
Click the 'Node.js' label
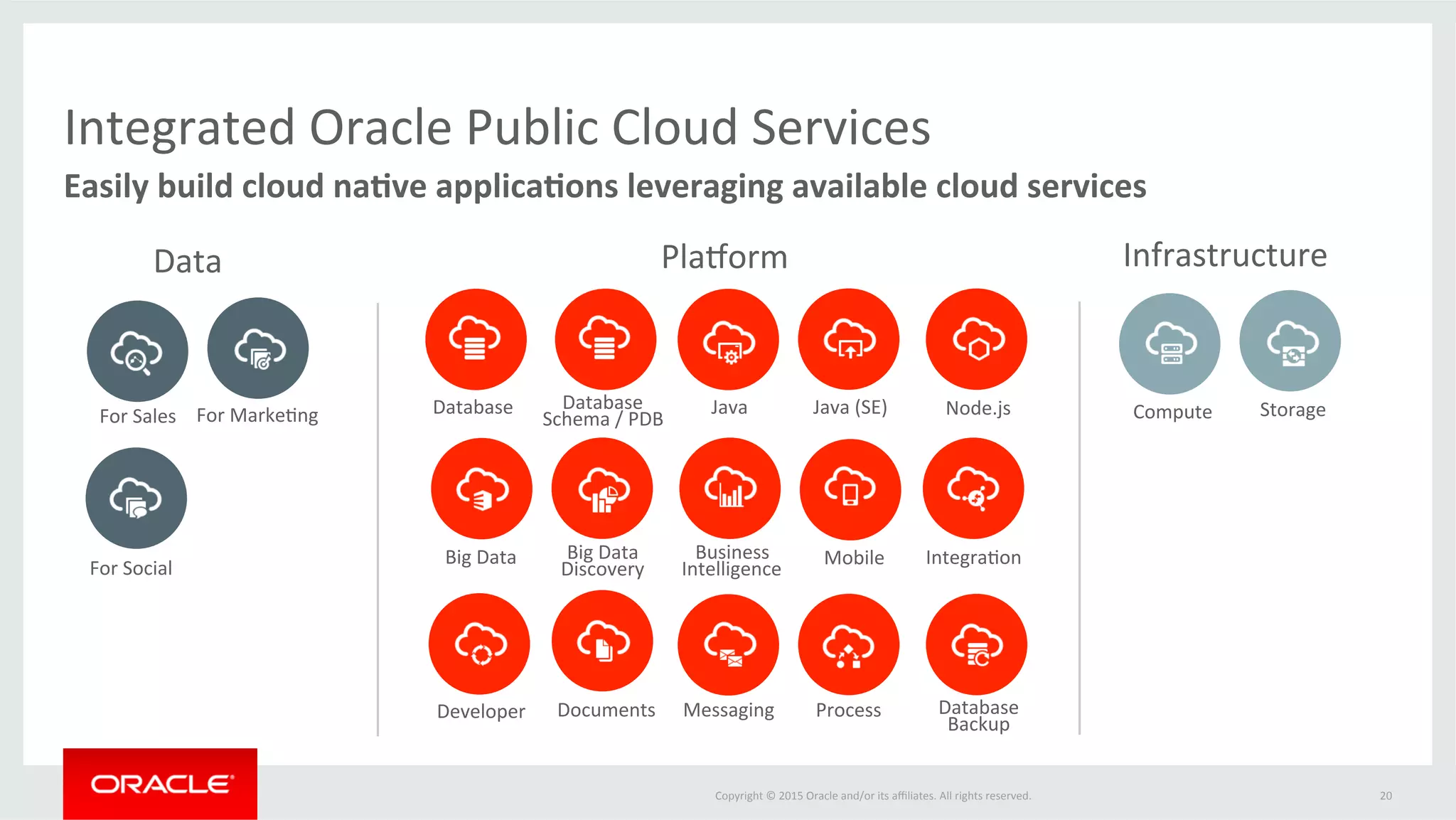point(978,408)
